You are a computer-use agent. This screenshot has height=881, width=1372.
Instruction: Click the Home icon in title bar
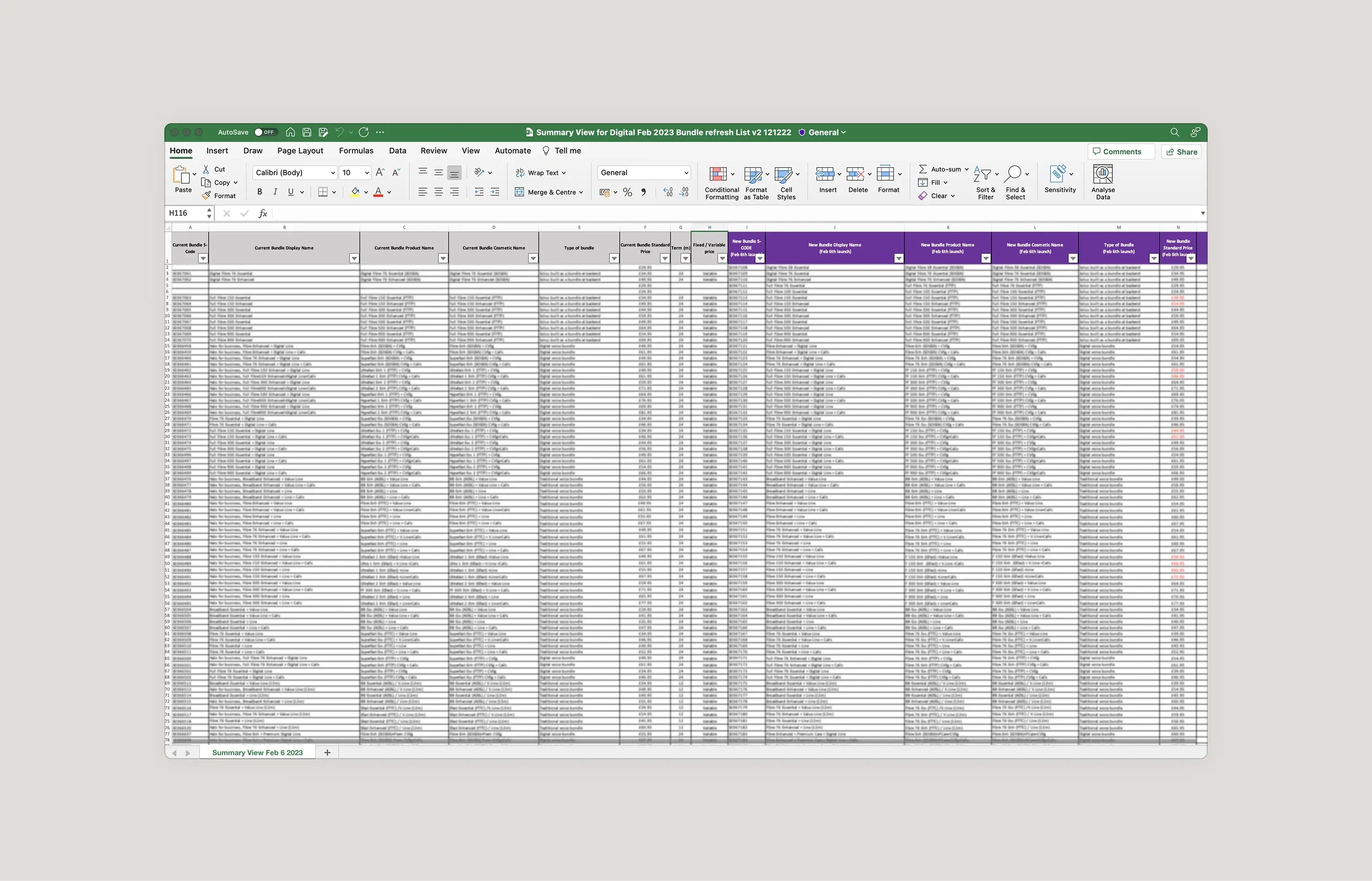pyautogui.click(x=291, y=132)
